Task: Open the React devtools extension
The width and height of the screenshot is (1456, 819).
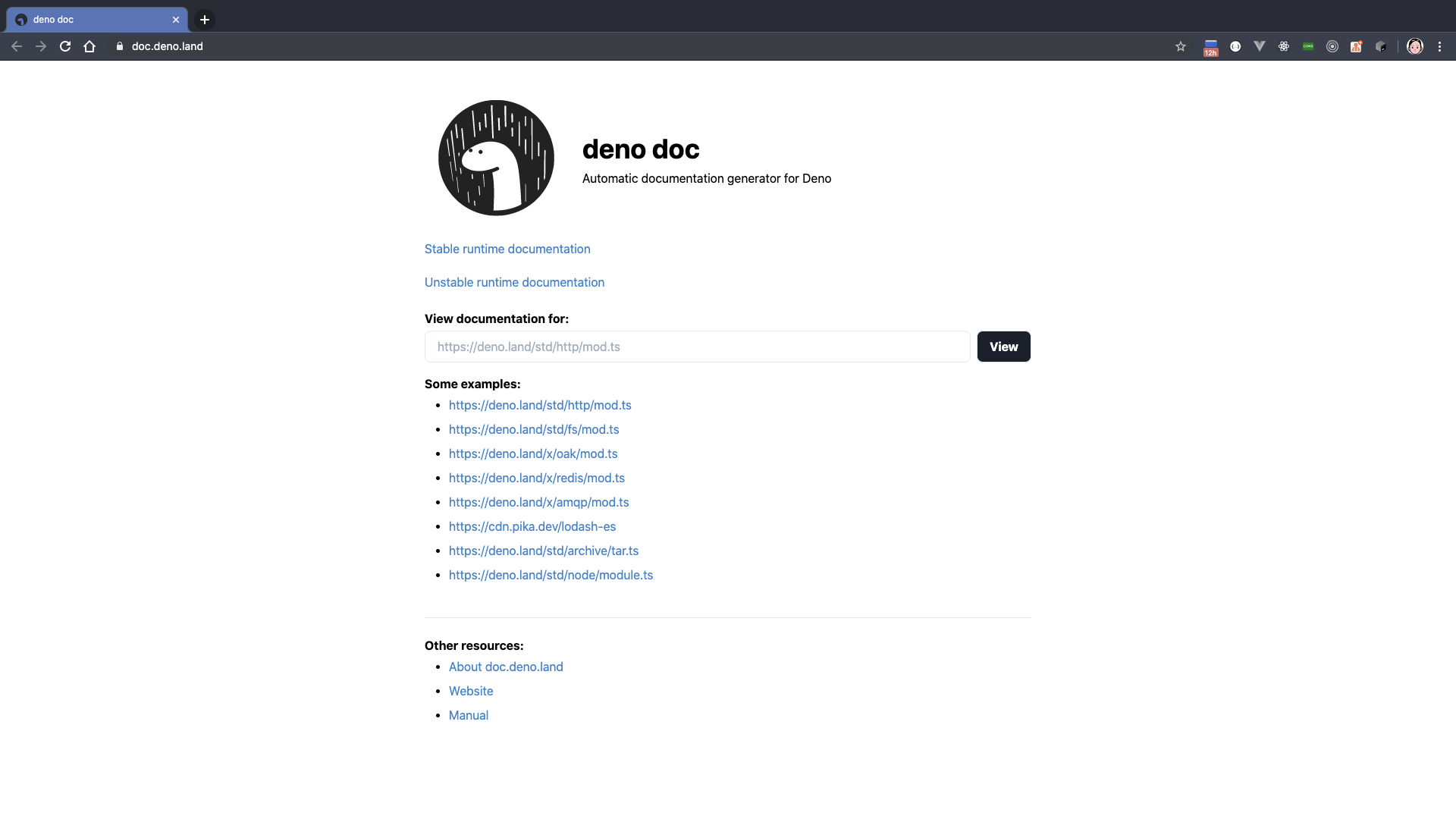Action: pos(1284,46)
